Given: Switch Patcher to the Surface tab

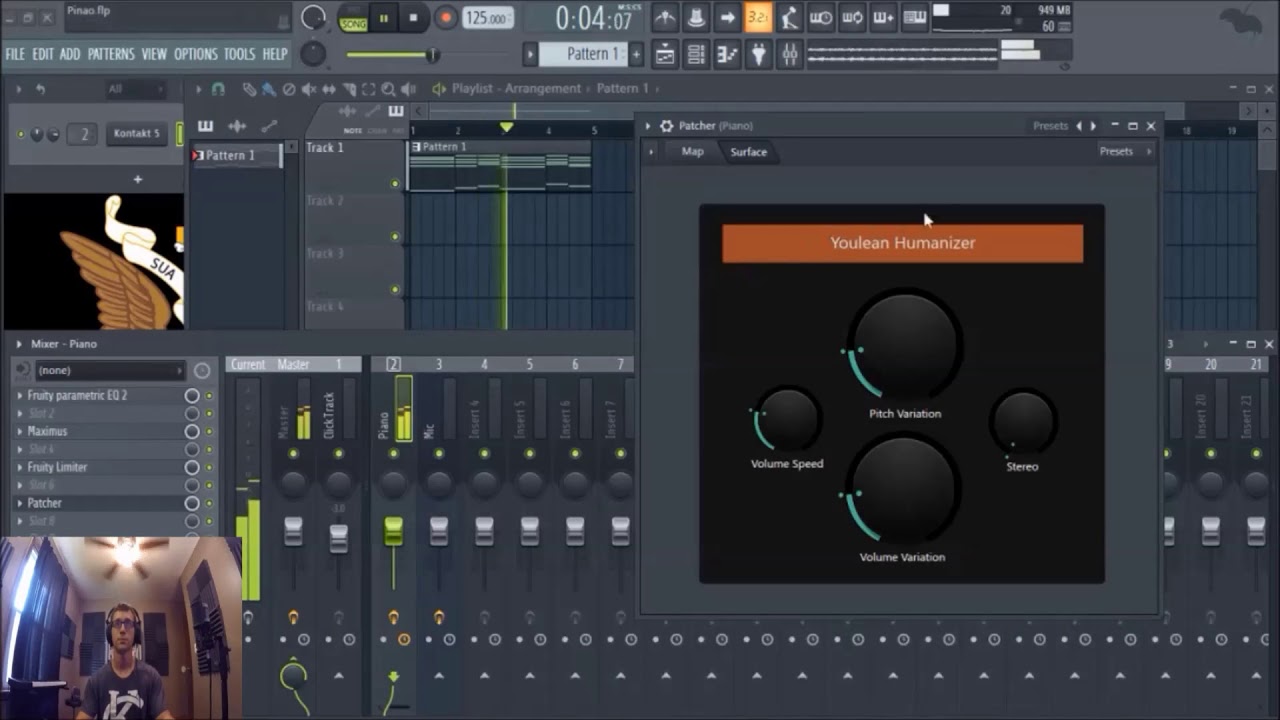Looking at the screenshot, I should pyautogui.click(x=748, y=152).
